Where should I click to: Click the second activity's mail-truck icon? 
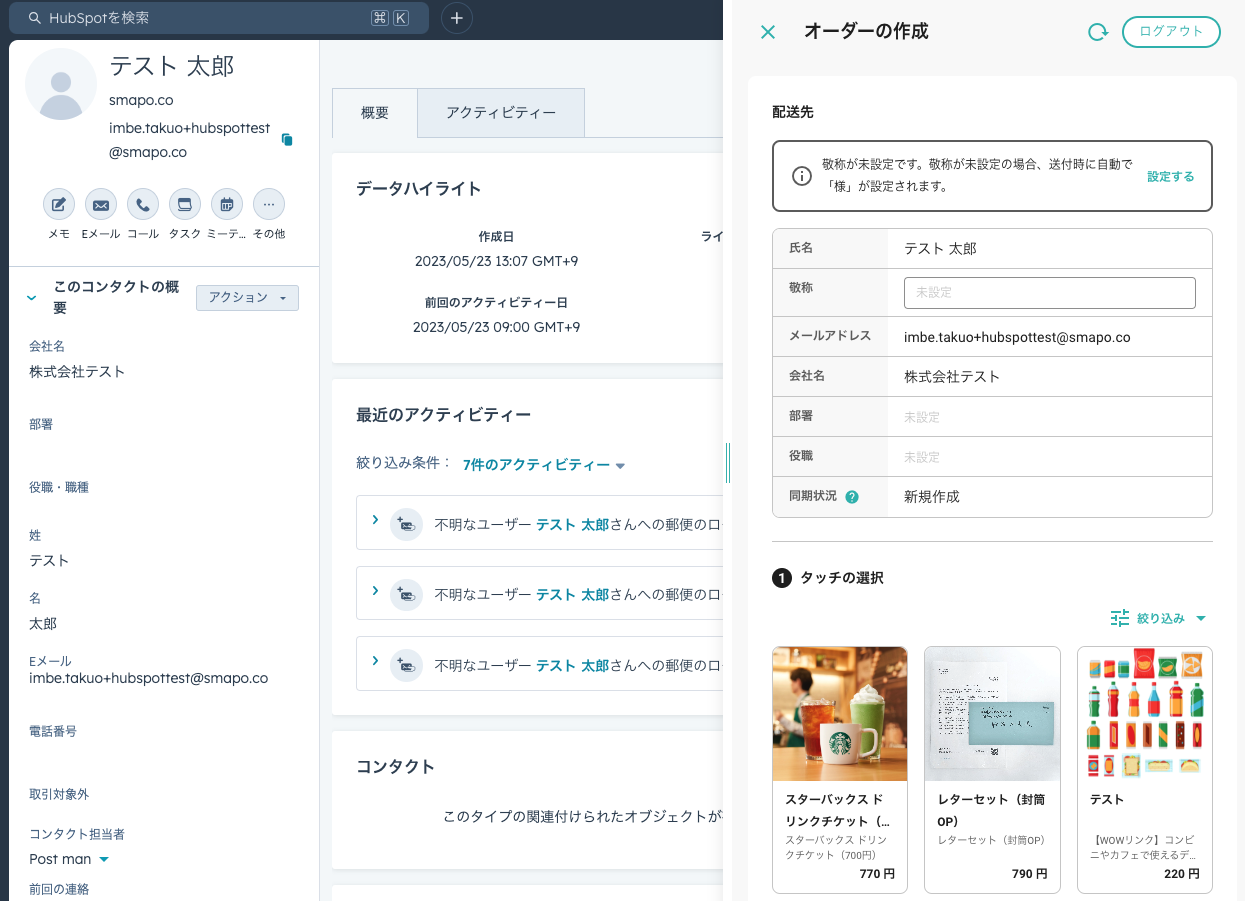tap(406, 595)
